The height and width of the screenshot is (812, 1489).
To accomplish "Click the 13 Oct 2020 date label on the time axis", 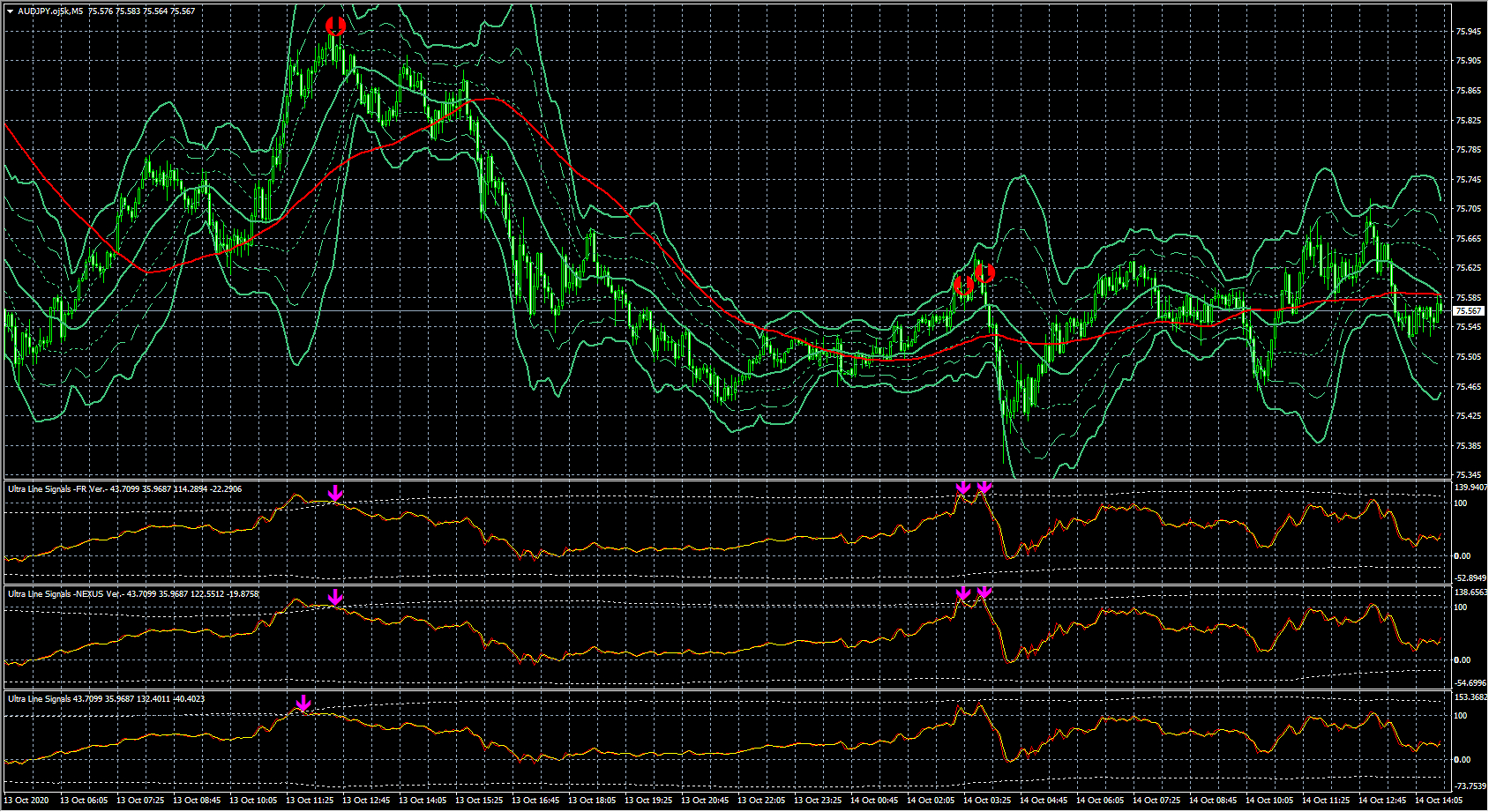I will coord(26,801).
